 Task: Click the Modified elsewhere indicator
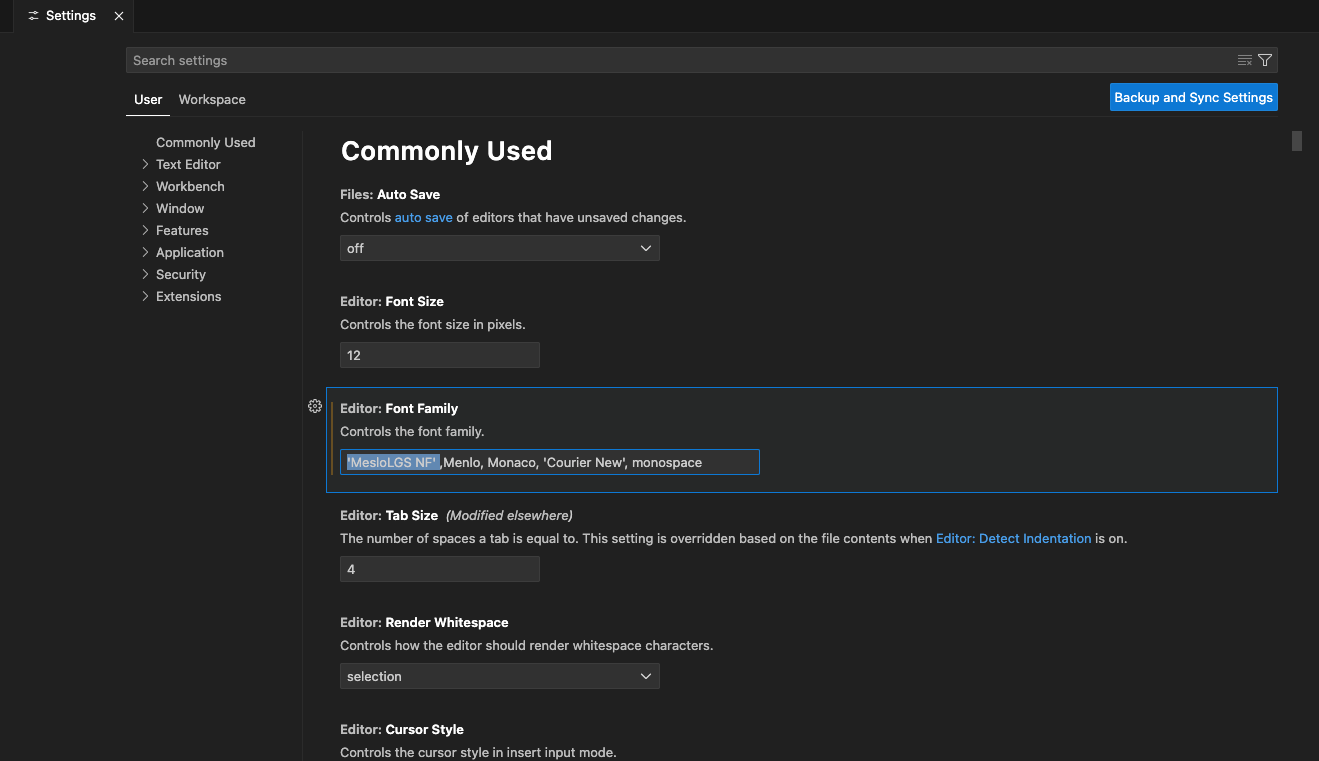[509, 515]
